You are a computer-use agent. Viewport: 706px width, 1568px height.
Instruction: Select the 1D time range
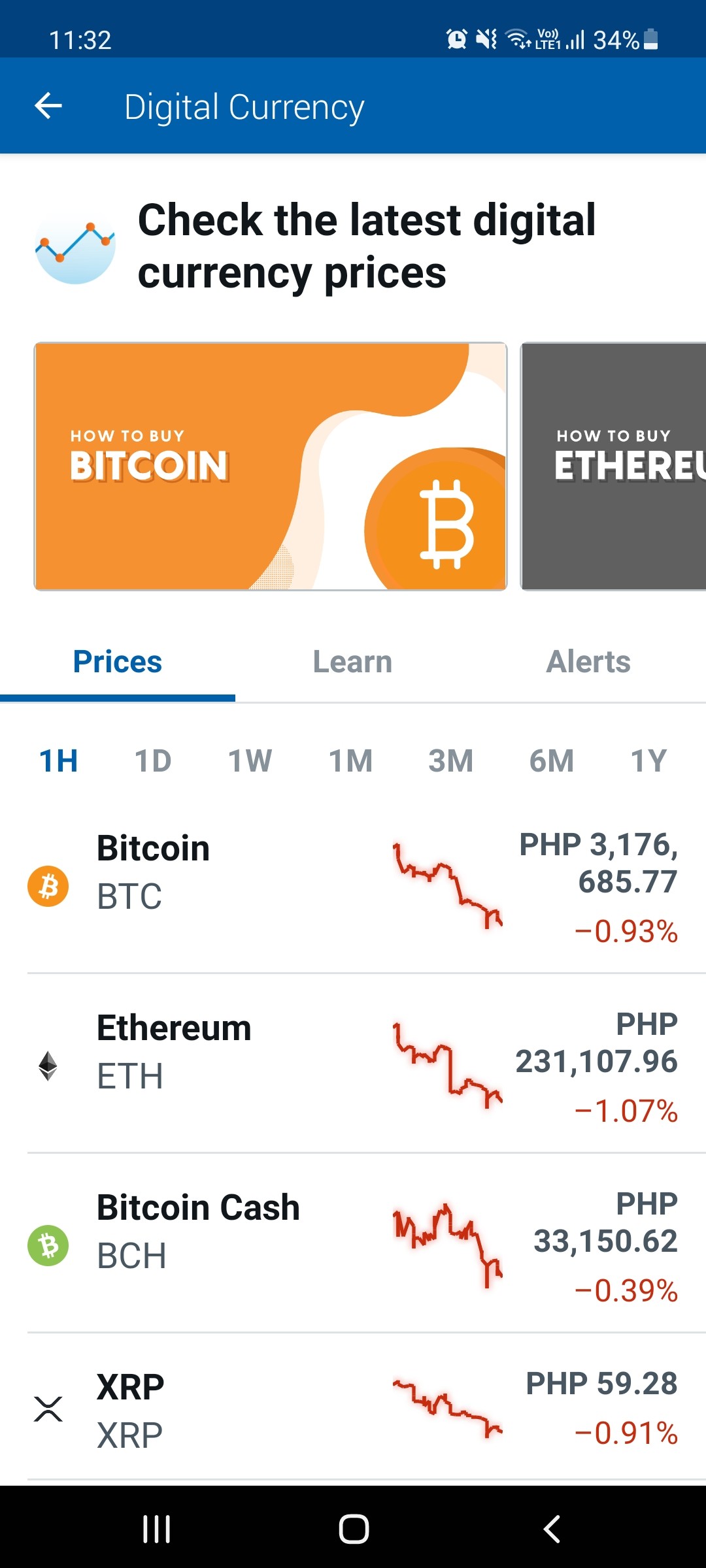click(153, 761)
